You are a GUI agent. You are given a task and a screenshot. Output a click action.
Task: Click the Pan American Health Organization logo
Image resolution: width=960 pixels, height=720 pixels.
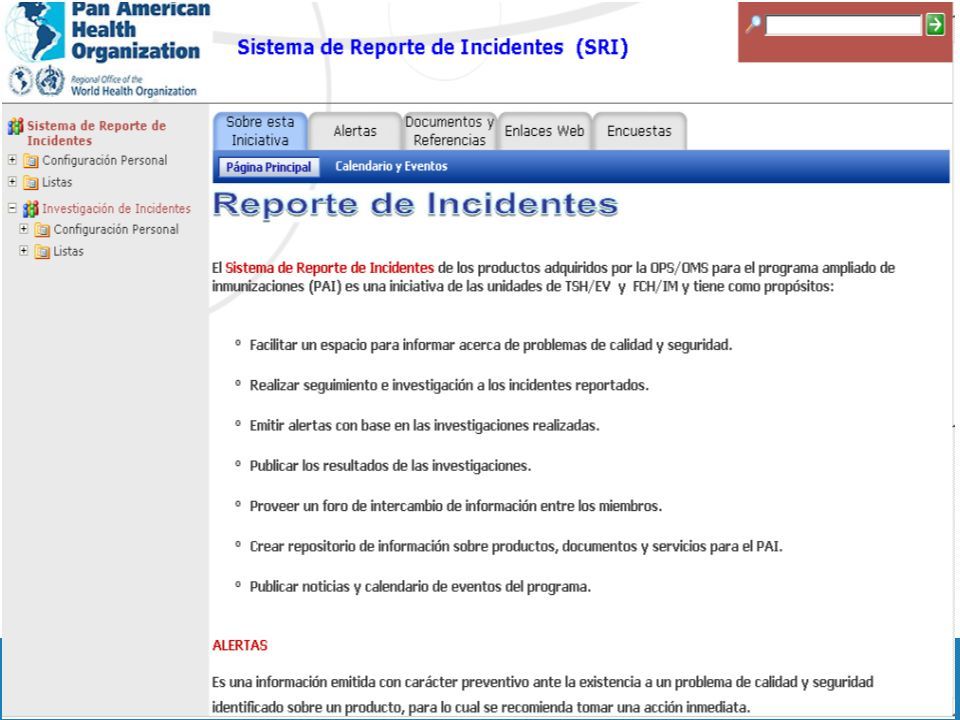click(107, 31)
